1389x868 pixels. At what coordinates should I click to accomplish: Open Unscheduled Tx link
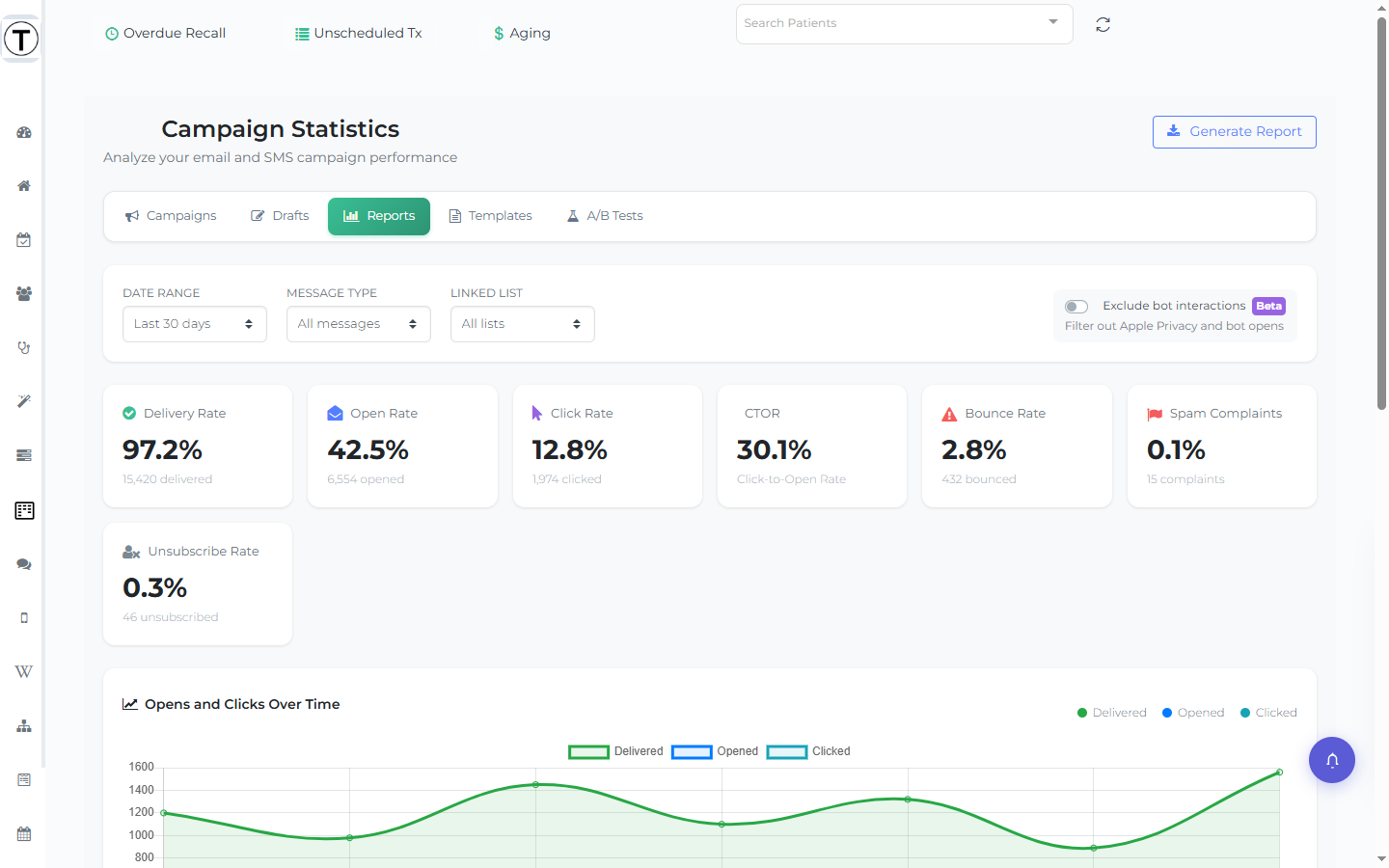[x=359, y=33]
